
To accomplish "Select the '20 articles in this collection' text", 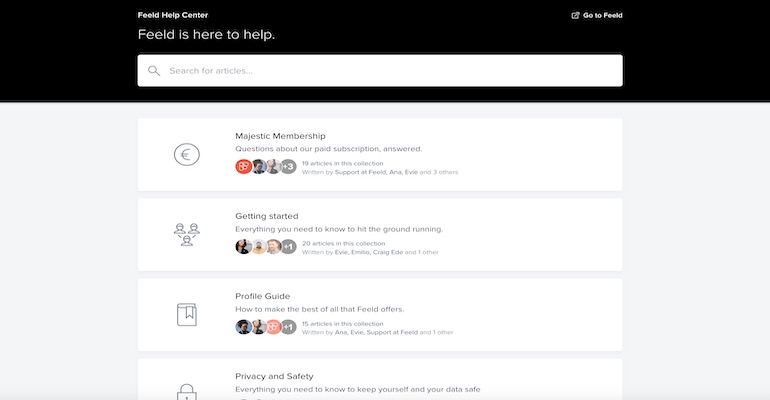I will (x=344, y=243).
